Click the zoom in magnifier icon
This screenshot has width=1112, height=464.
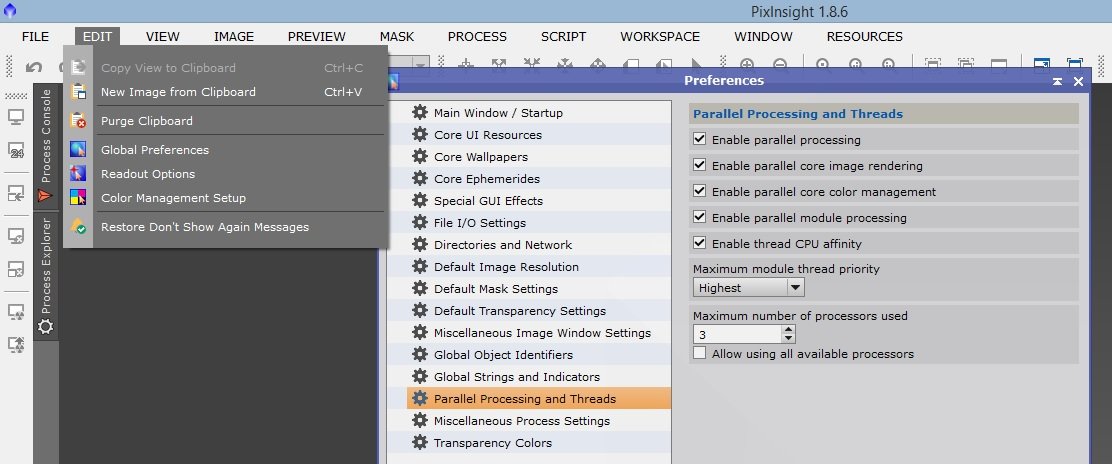[x=747, y=66]
